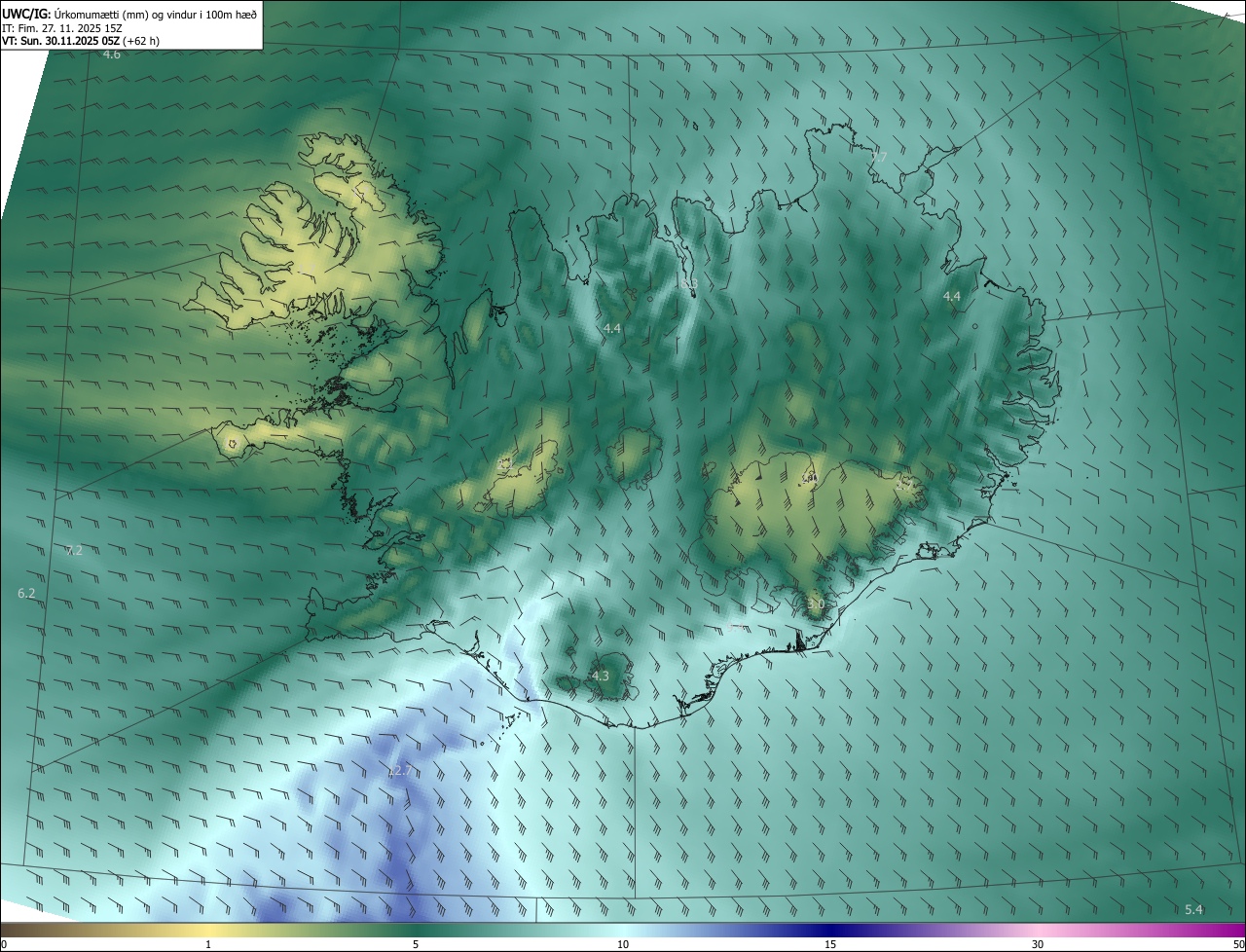Click the 7.7 value label

pyautogui.click(x=879, y=158)
